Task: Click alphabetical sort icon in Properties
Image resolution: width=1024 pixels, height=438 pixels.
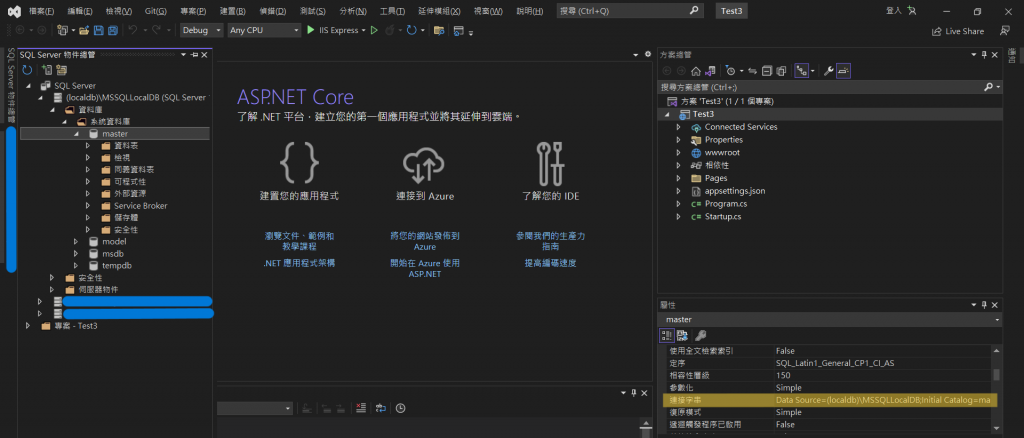Action: coord(682,336)
